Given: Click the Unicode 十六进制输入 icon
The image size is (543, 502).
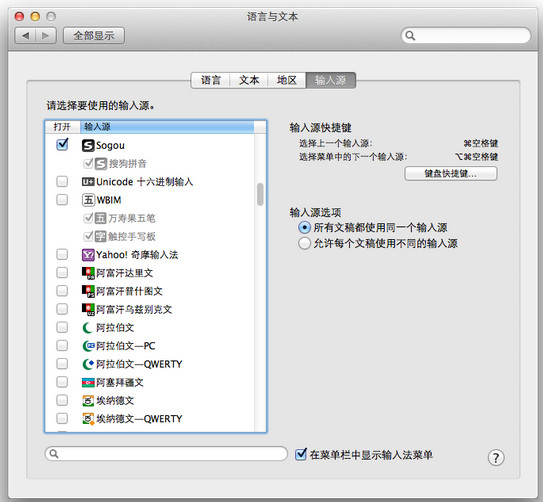Looking at the screenshot, I should point(88,182).
